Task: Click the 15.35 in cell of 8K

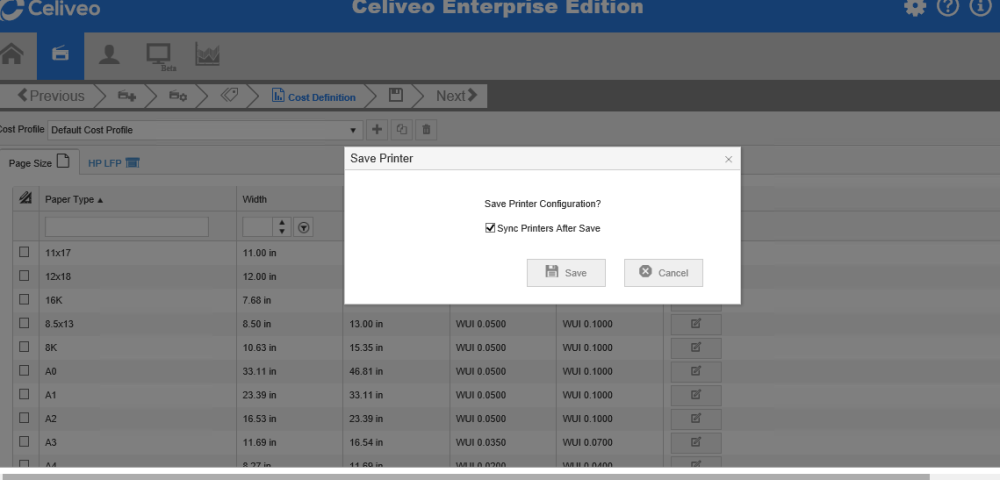Action: pyautogui.click(x=366, y=347)
